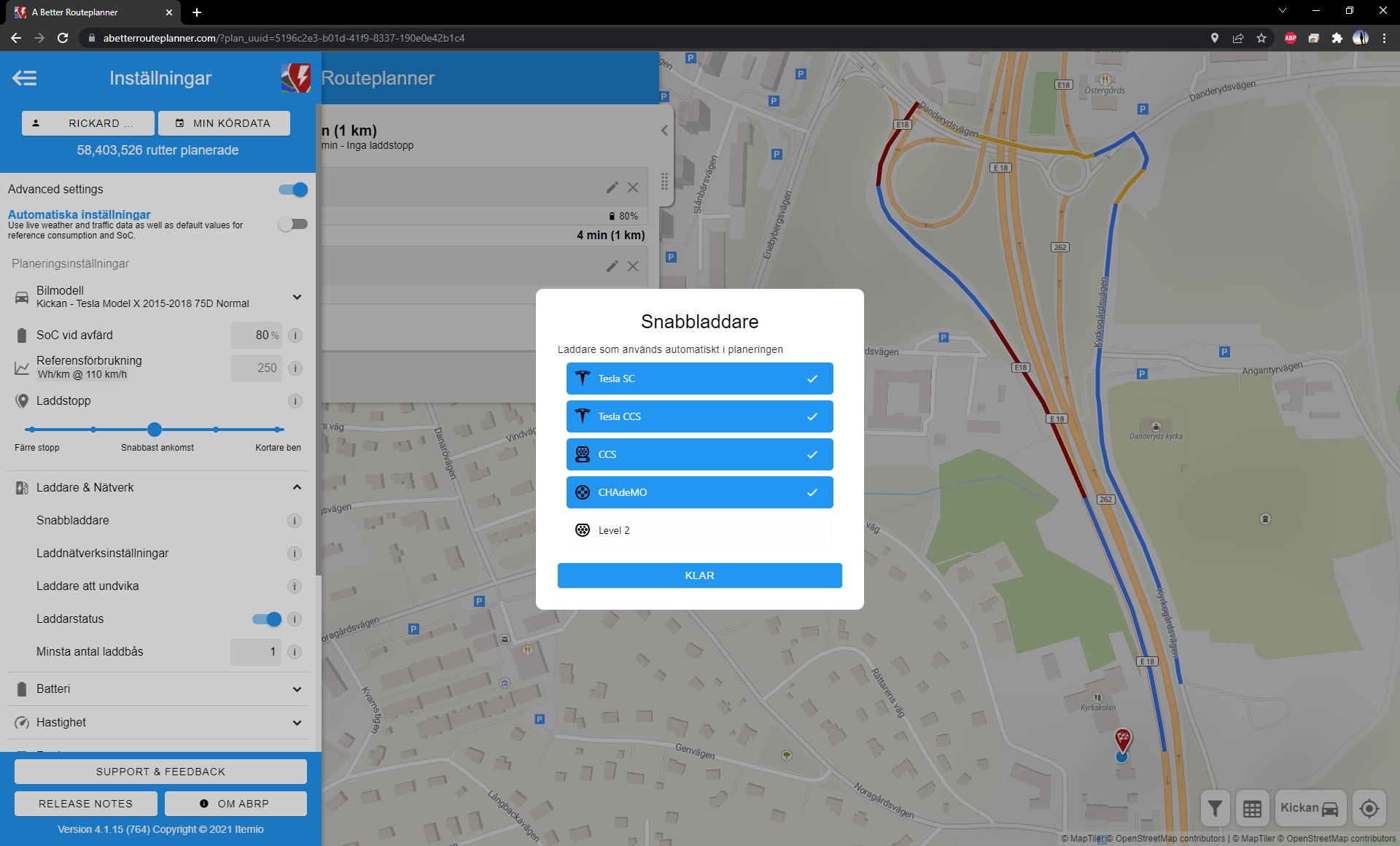
Task: Edit the first waypoint with pencil icon
Action: click(612, 187)
